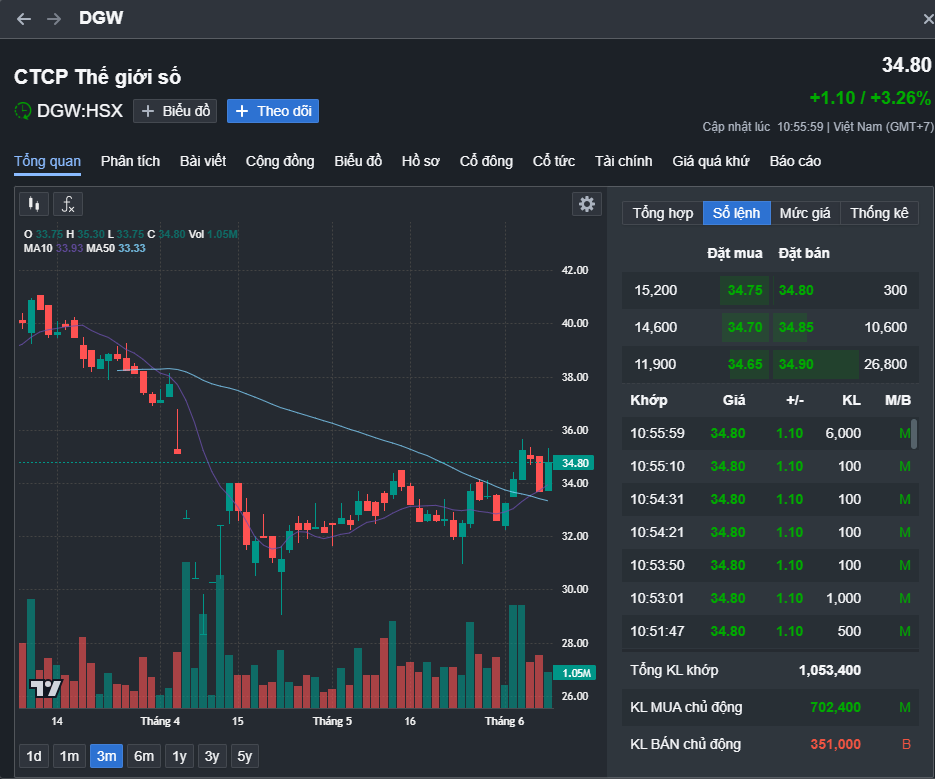Click ask price 34.80 in order book

796,290
